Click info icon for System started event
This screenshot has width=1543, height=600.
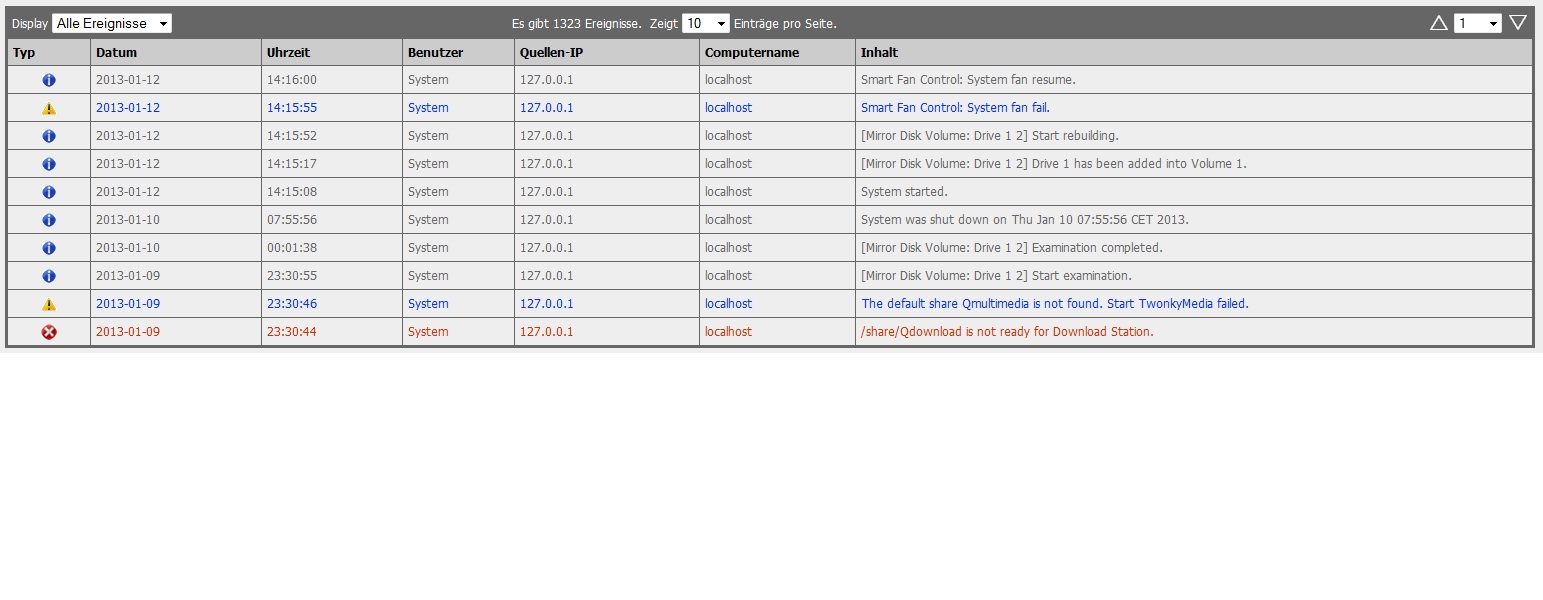pos(49,192)
